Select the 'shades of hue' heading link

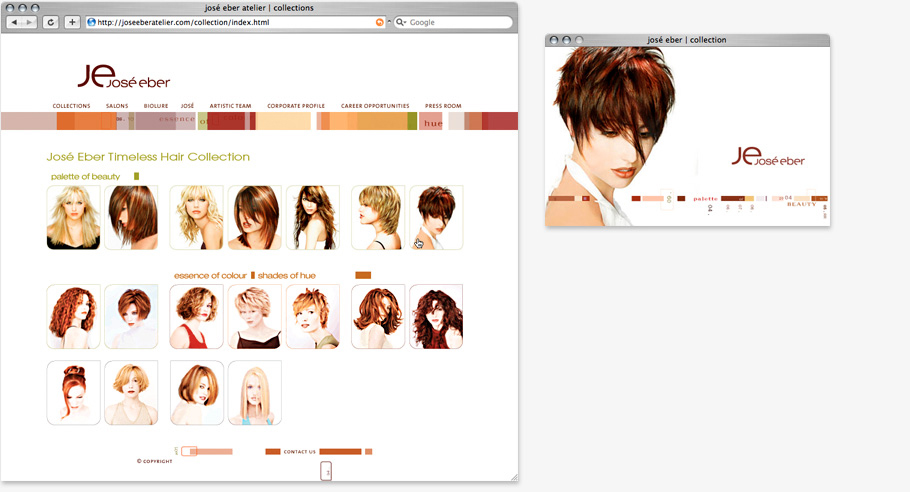click(x=287, y=276)
